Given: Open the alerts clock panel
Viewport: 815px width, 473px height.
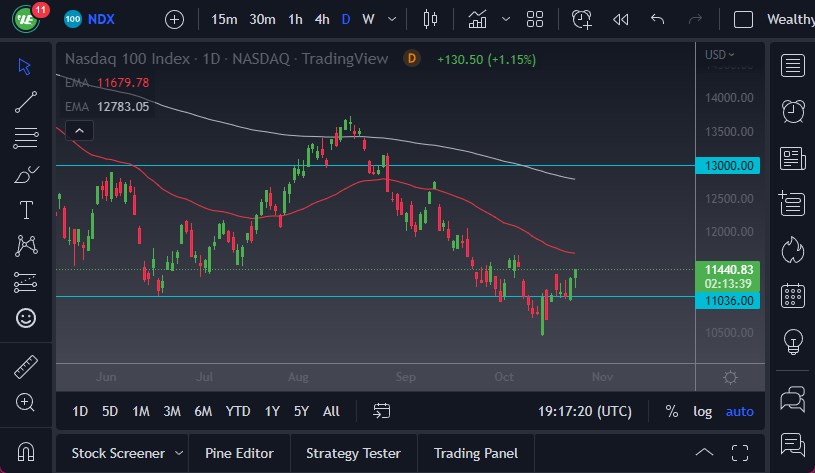Looking at the screenshot, I should tap(794, 111).
